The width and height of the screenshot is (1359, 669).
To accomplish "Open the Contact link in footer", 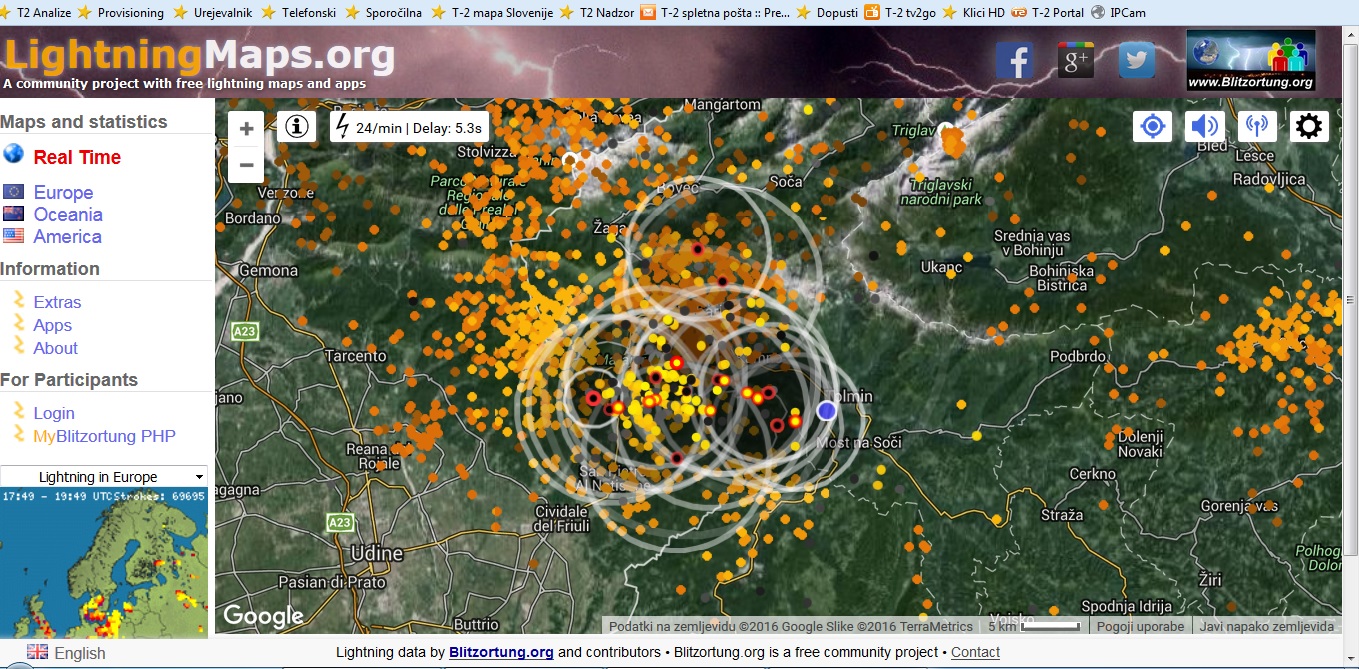I will (975, 652).
